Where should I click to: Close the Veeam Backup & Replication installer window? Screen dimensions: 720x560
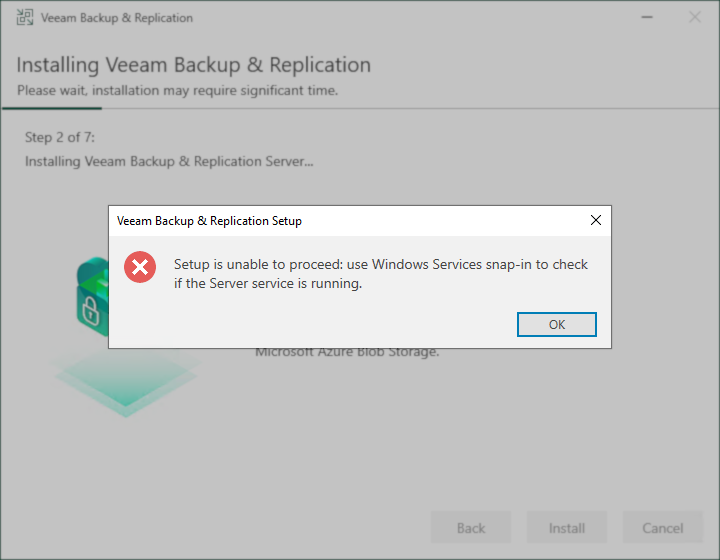[x=695, y=17]
